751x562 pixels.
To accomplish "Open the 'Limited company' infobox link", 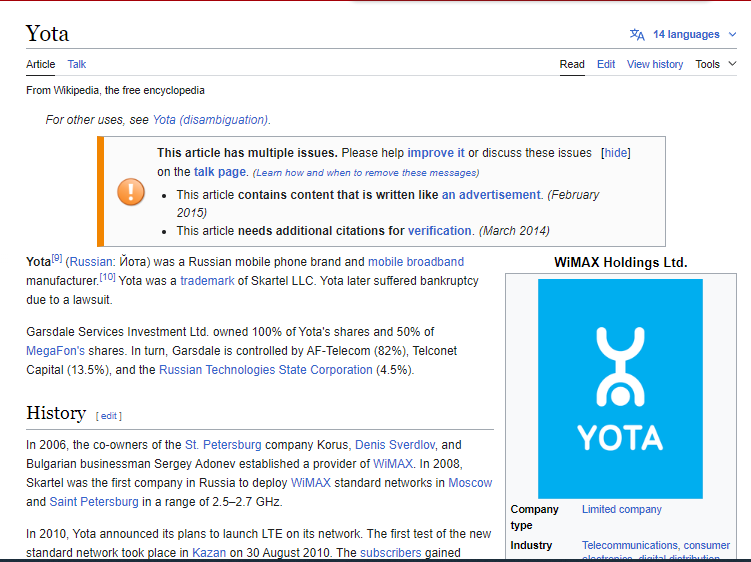I will point(622,509).
